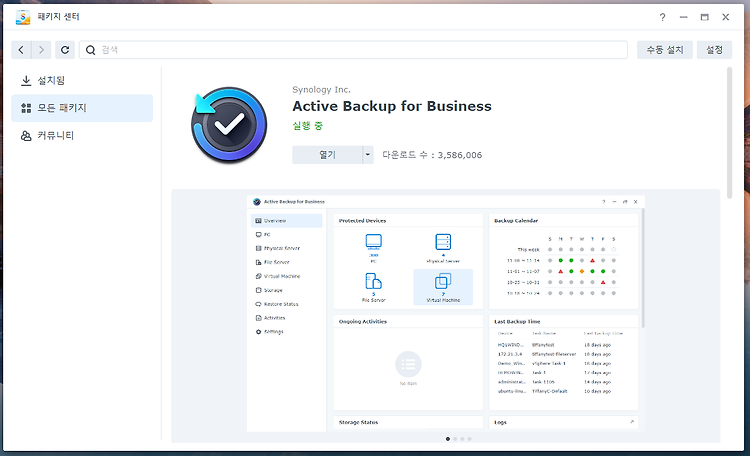Expand the dropdown arrow next to 열기

(x=368, y=155)
